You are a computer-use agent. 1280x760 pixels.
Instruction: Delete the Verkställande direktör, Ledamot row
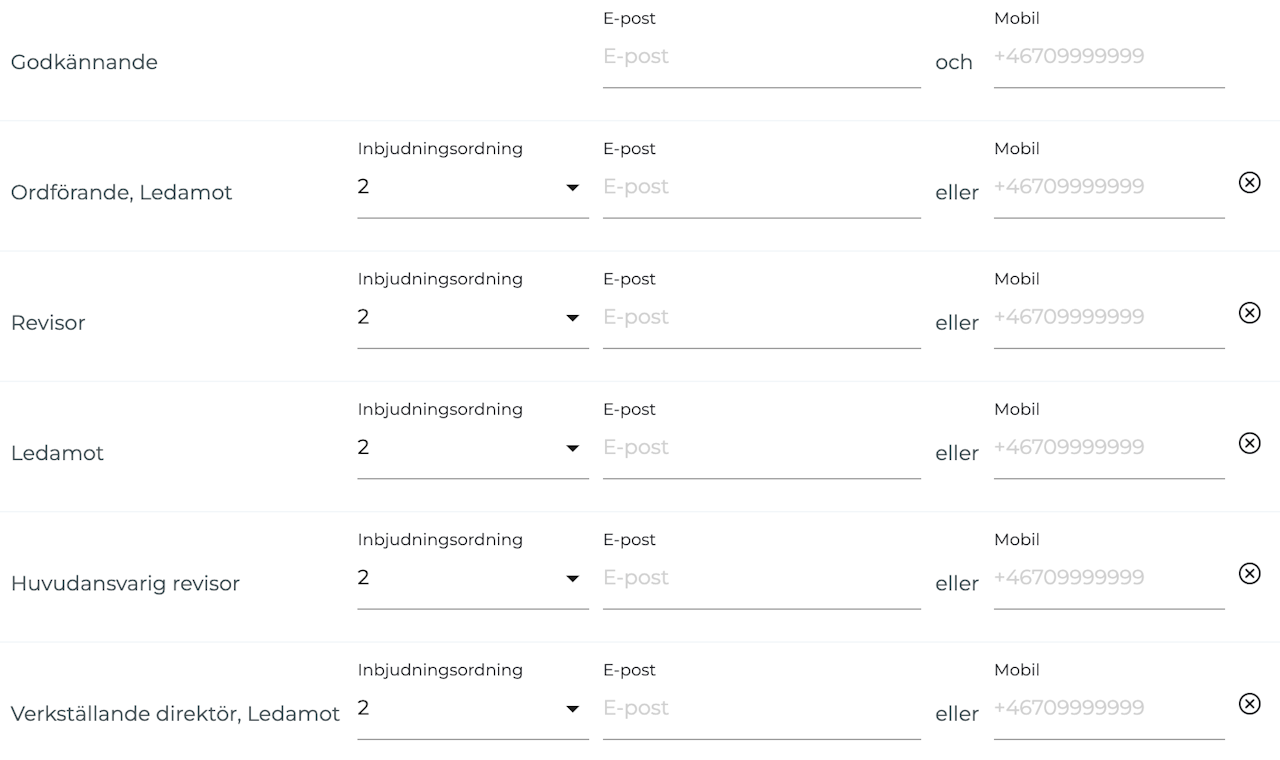tap(1249, 704)
